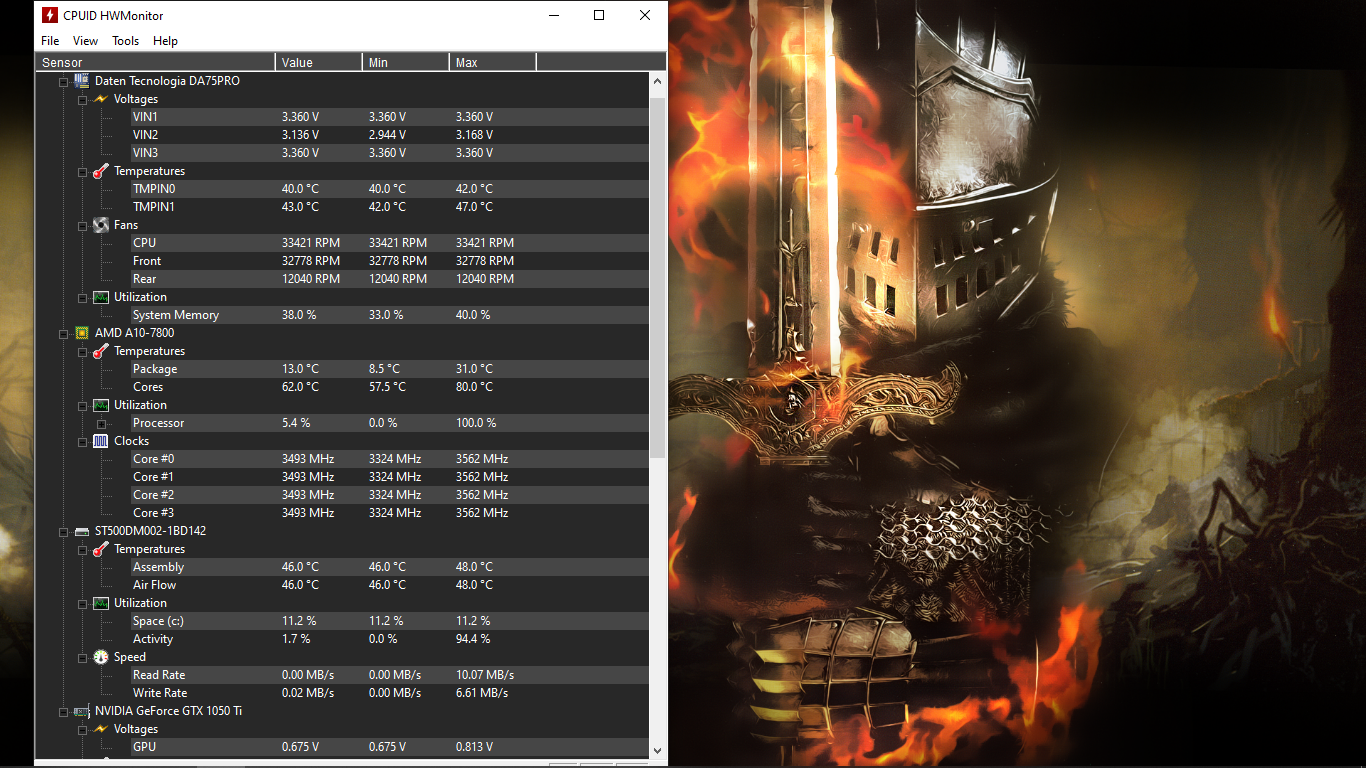The width and height of the screenshot is (1366, 768).
Task: Click the thermometer icon under AMD A10-7800
Action: point(100,351)
